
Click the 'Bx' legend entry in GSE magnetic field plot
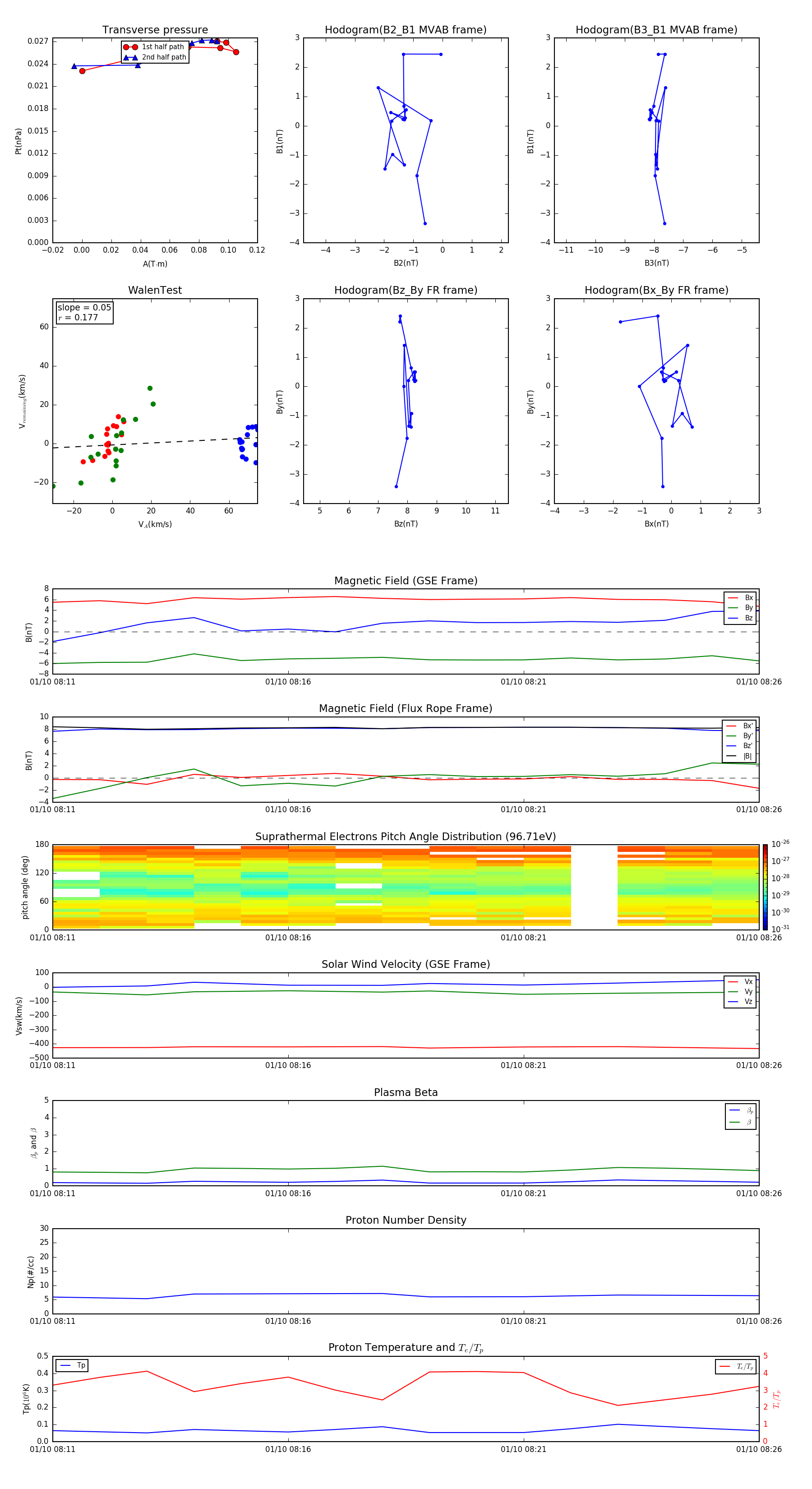tap(741, 598)
